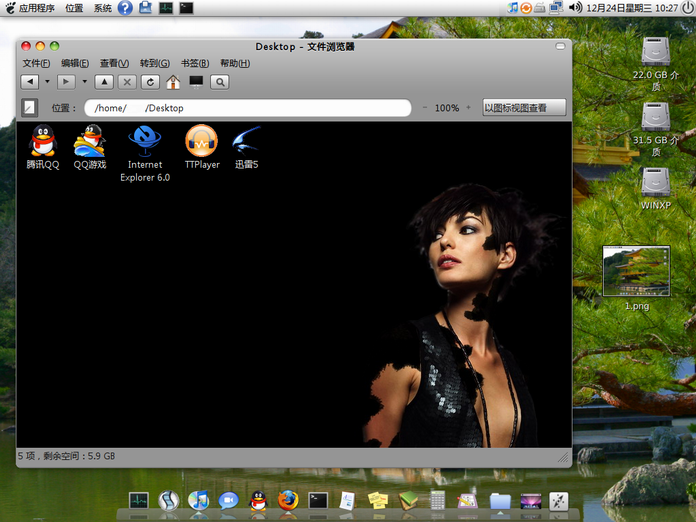Zoom out with the minus button
The image size is (696, 522).
tap(425, 107)
